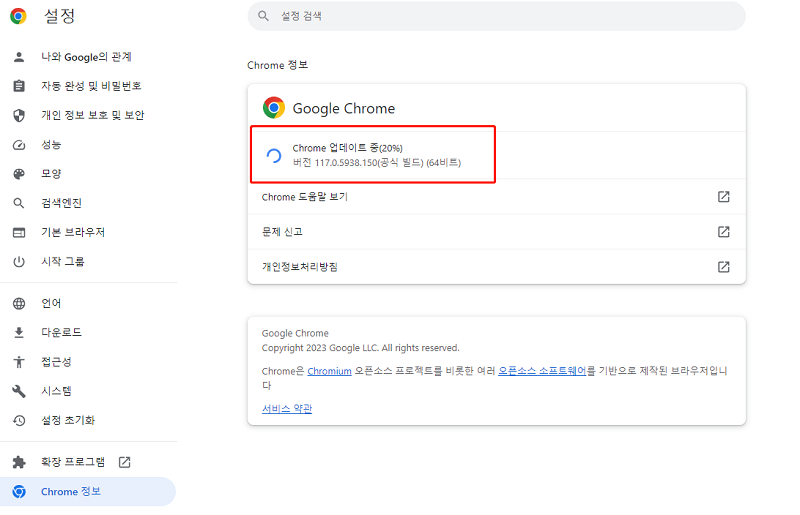
Task: Select 설정 초기화 in the sidebar
Action: (x=68, y=420)
